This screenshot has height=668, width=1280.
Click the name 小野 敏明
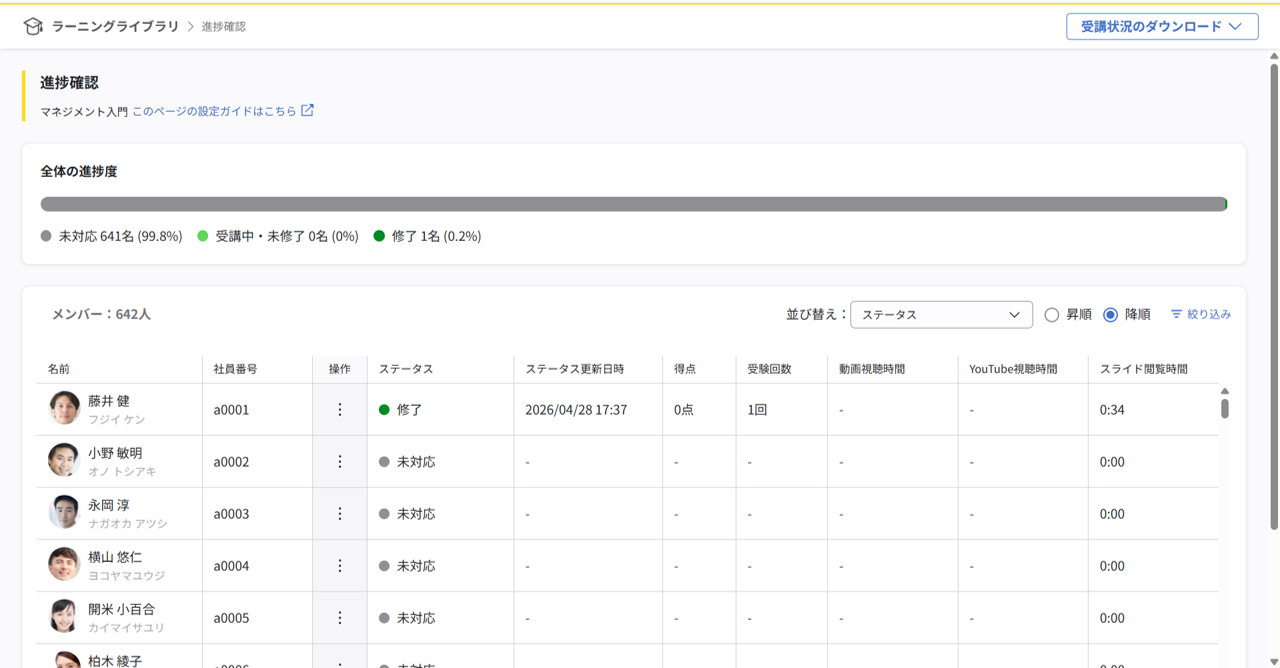[115, 453]
